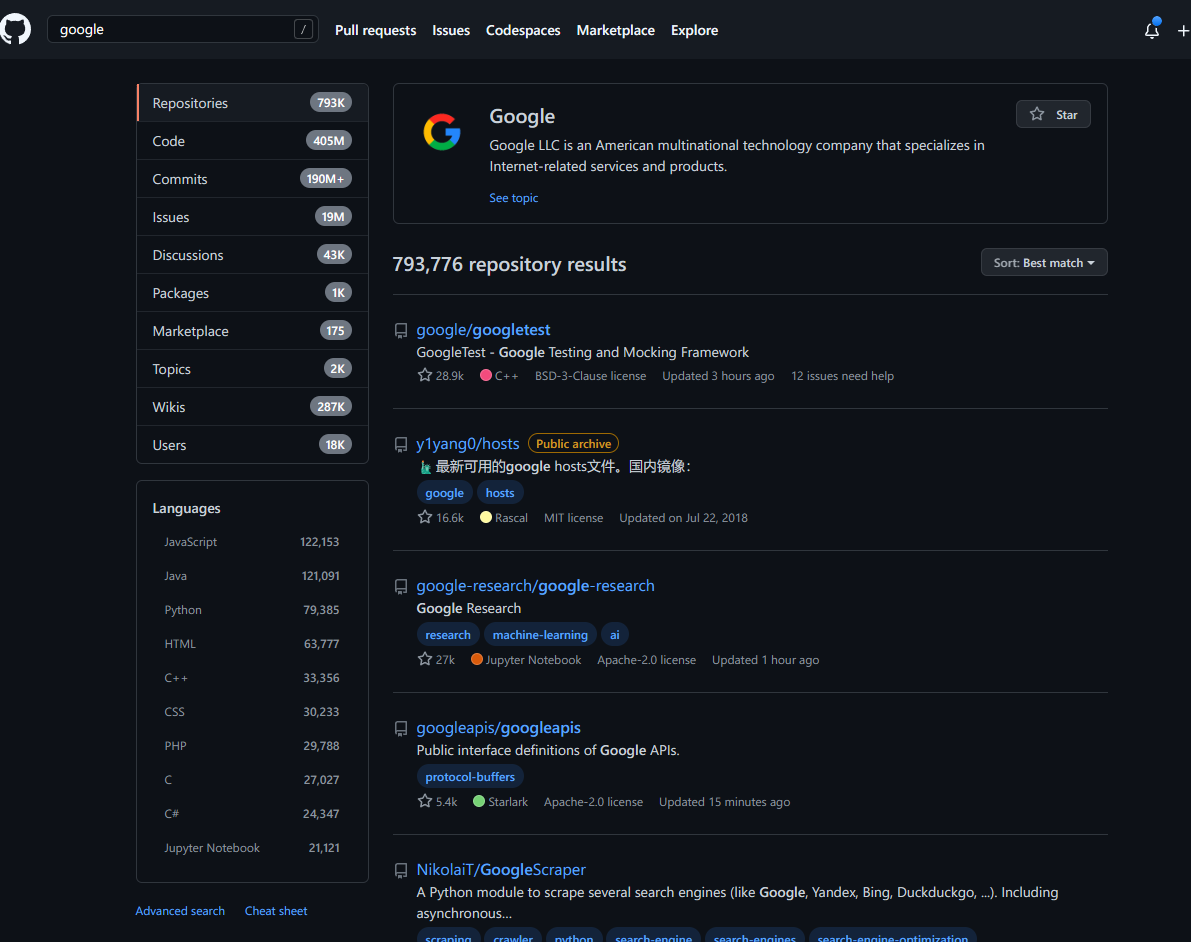The height and width of the screenshot is (942, 1191).
Task: Click the 5.4k stars icon for googleapis
Action: pyautogui.click(x=425, y=801)
